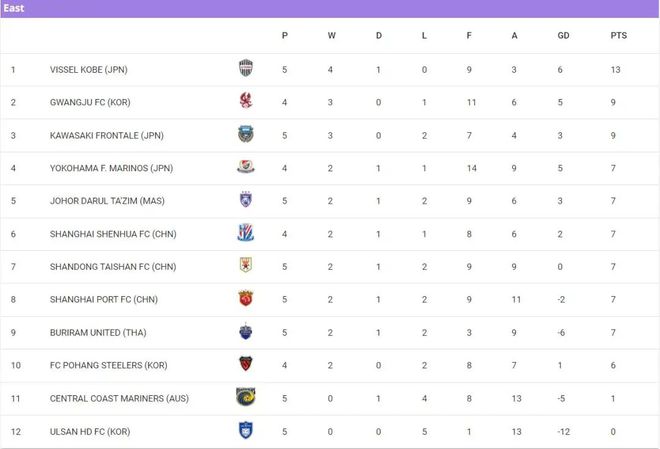This screenshot has width=660, height=449.
Task: Click the Shanghai Port FC crest
Action: [246, 298]
